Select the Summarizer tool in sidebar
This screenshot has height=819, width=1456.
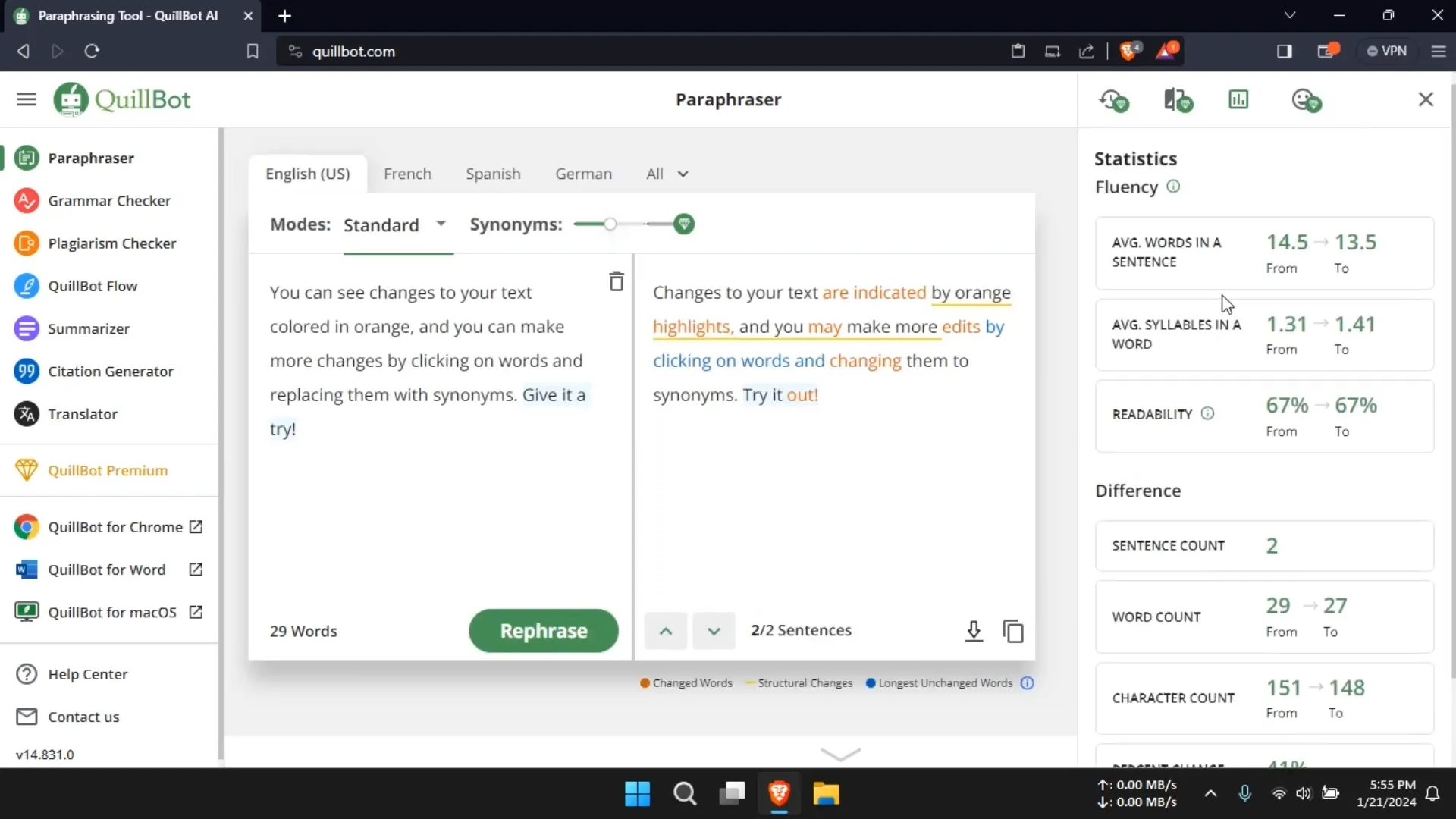88,328
